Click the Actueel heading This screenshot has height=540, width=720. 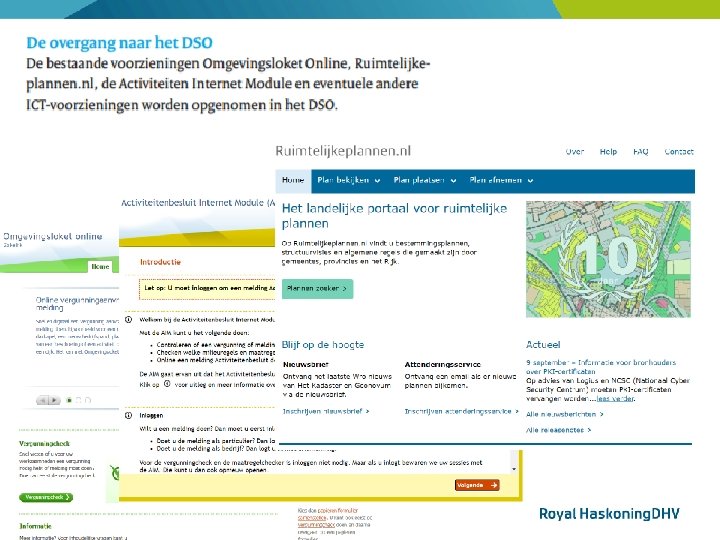[x=543, y=345]
